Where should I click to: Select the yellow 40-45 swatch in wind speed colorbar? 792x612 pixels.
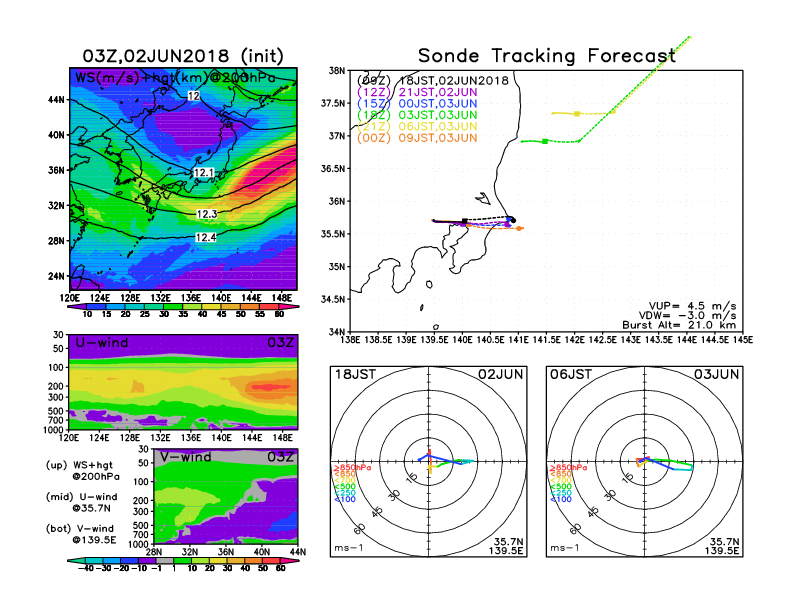(x=211, y=307)
